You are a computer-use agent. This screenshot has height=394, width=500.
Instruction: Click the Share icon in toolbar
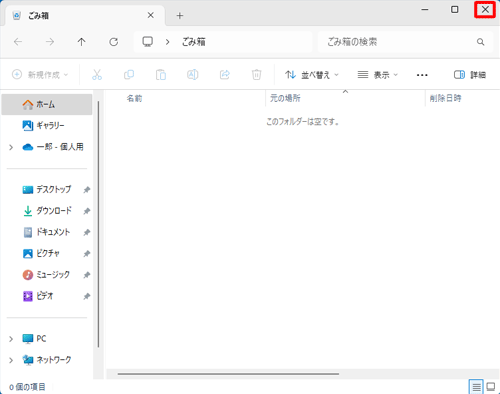(225, 75)
